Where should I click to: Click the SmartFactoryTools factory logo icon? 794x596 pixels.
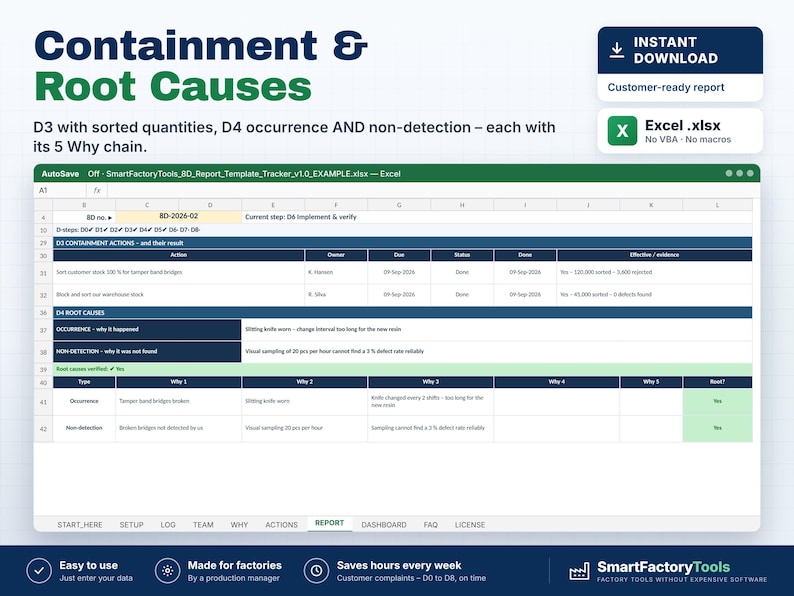click(x=579, y=571)
